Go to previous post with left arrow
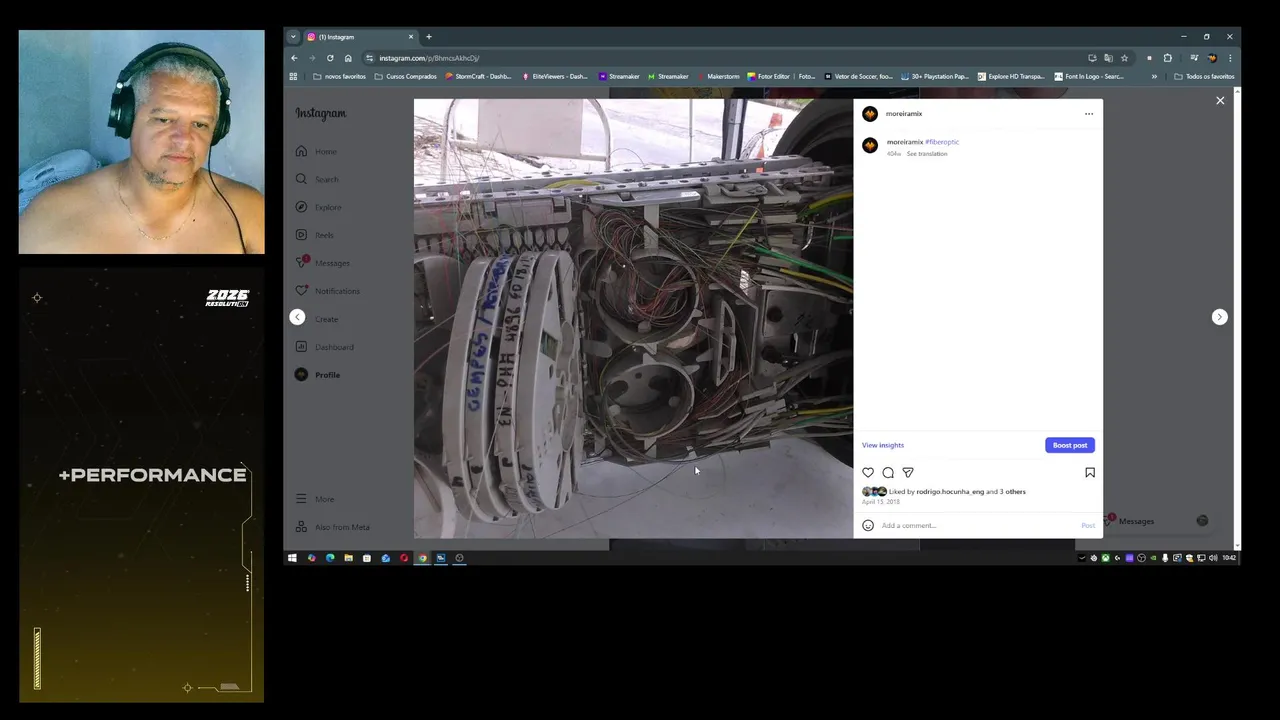The width and height of the screenshot is (1280, 720). click(297, 317)
